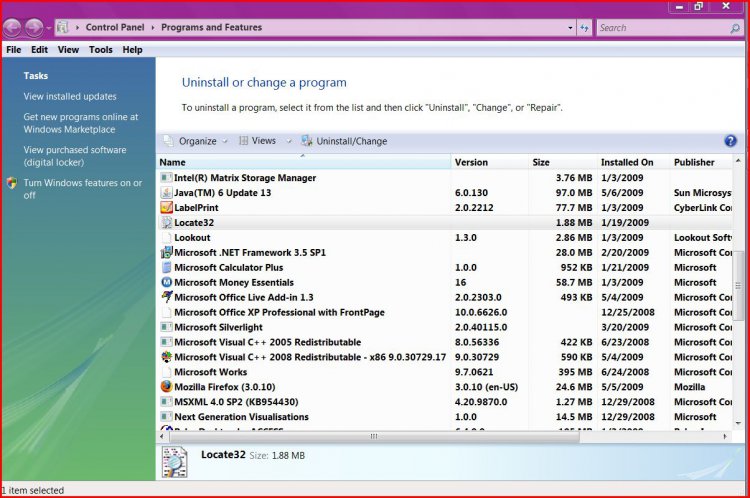The height and width of the screenshot is (498, 750).
Task: Open the blue Help question mark icon
Action: point(730,141)
